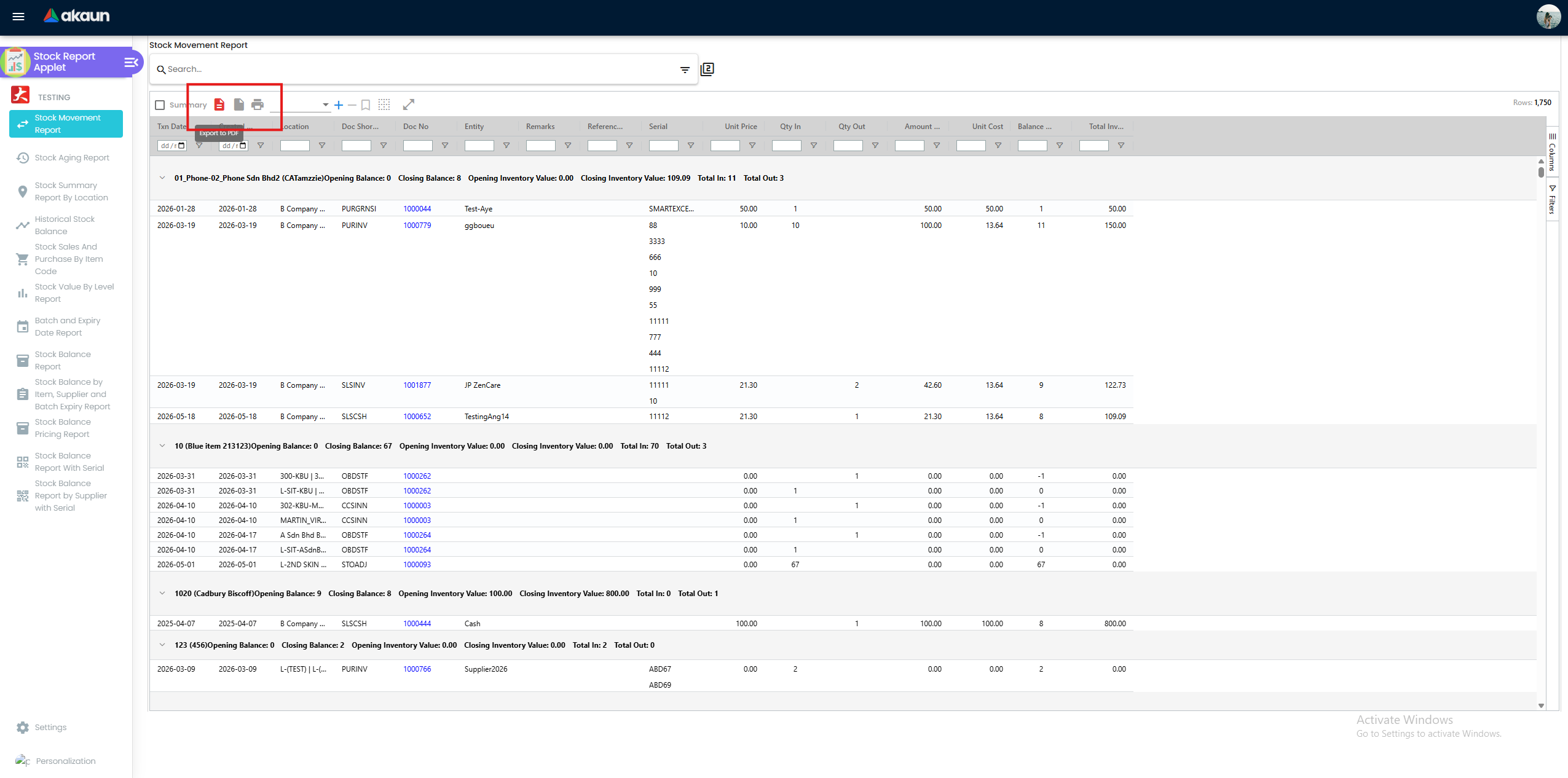This screenshot has height=778, width=1568.
Task: Collapse the 10 (Blue item 213123) group
Action: (x=162, y=446)
